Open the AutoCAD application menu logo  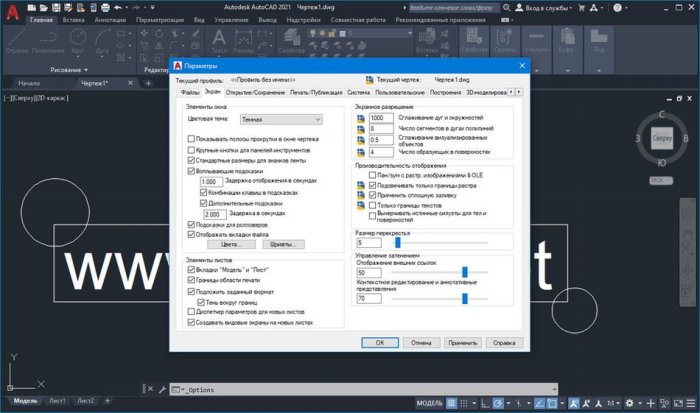click(12, 12)
